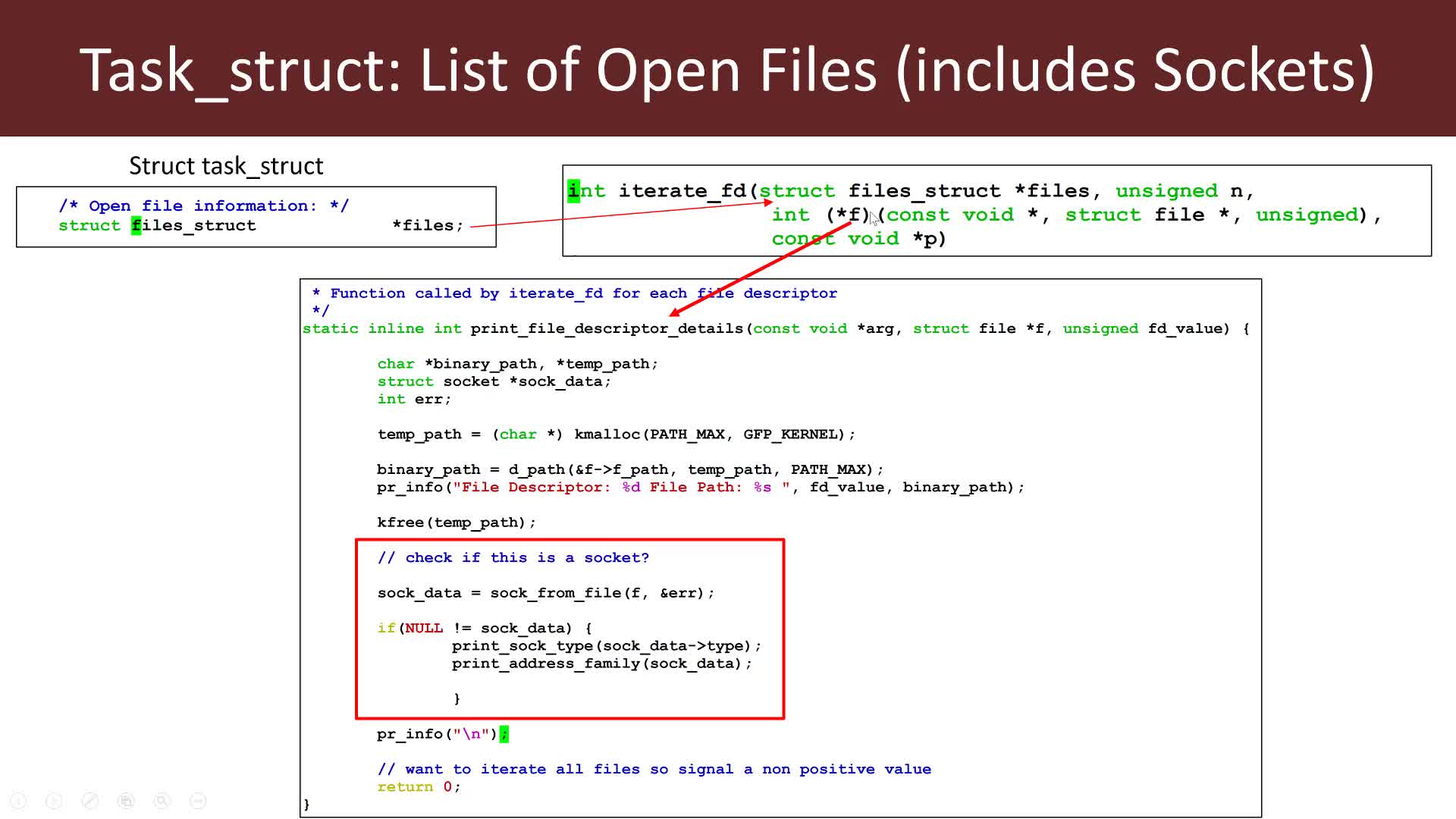Click the slide title 'Task_struct: List of Open Files'
The height and width of the screenshot is (819, 1456).
[726, 70]
